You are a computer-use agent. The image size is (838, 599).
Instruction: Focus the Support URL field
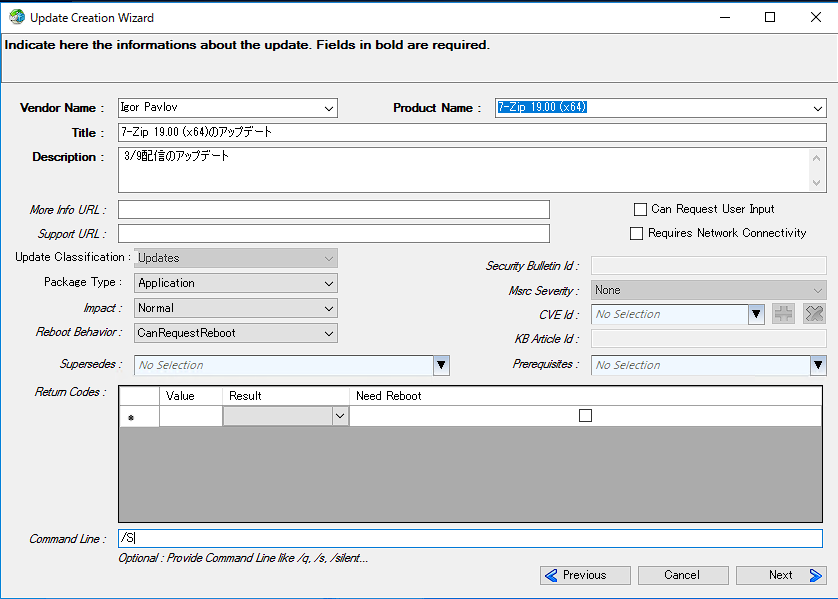click(x=333, y=234)
